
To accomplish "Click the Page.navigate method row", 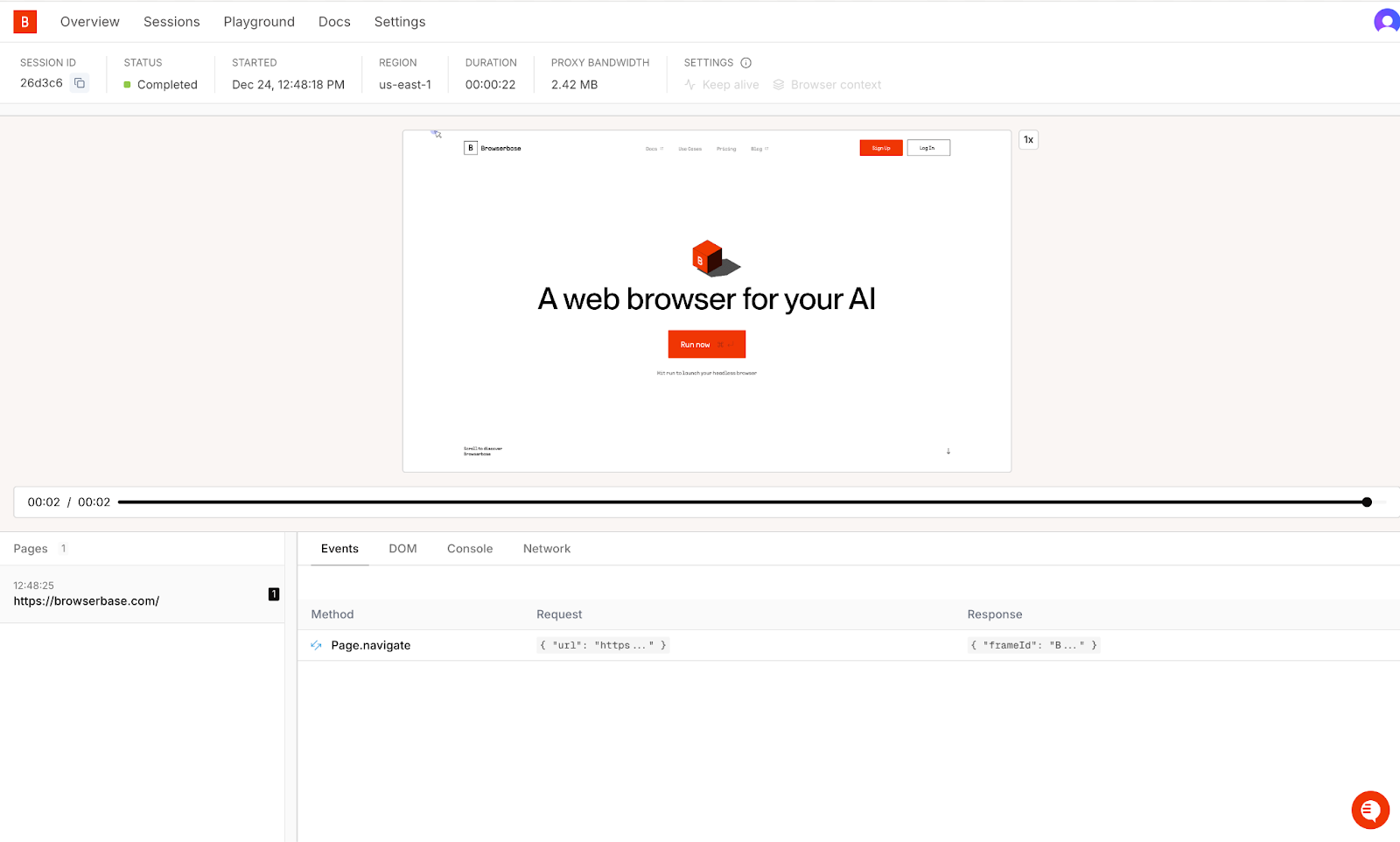I will (x=847, y=645).
